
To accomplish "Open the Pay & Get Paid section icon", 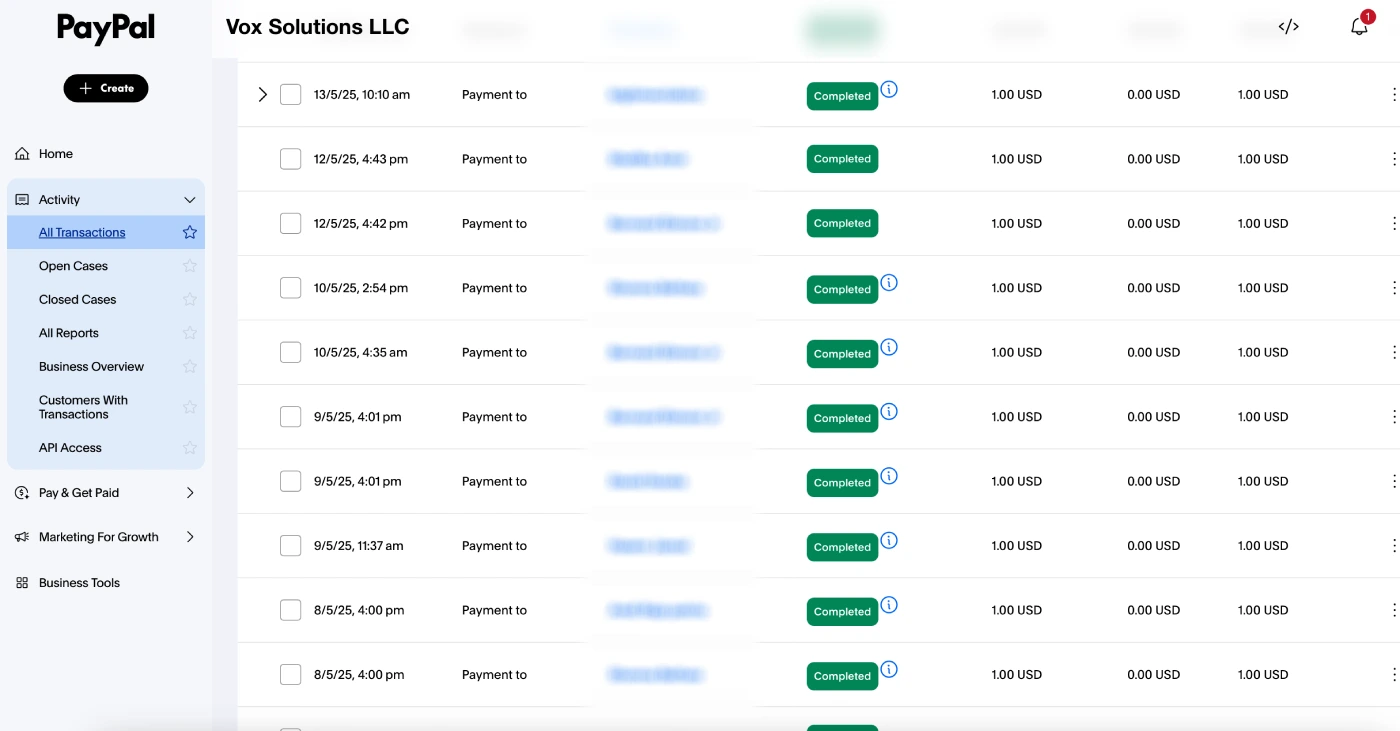I will tap(21, 492).
